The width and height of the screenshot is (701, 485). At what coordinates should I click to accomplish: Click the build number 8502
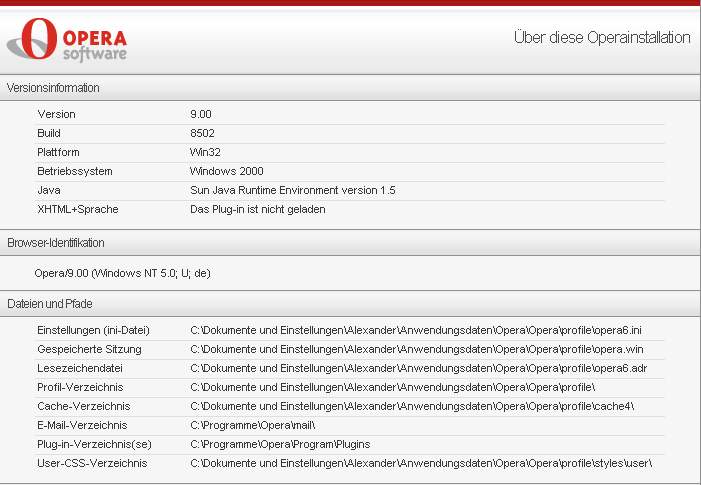tap(202, 133)
